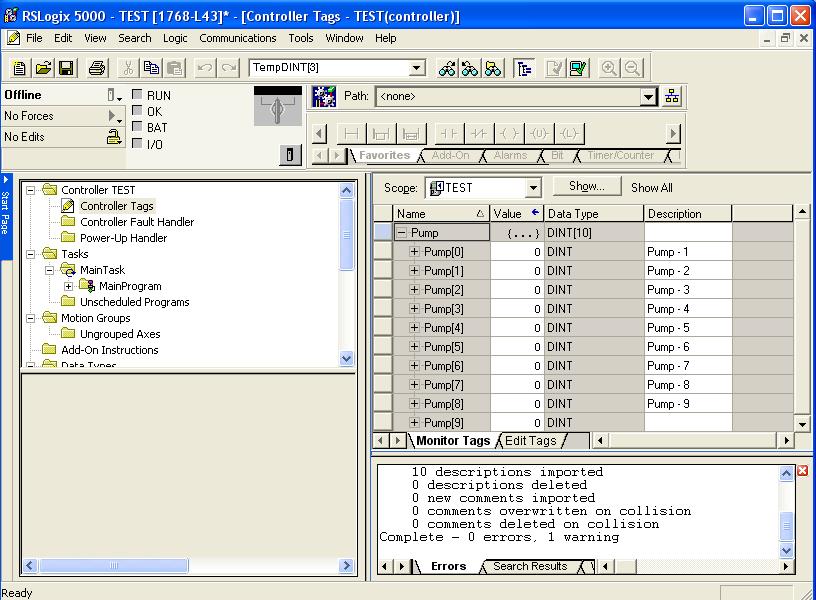Open the File menu
Image resolution: width=816 pixels, height=600 pixels.
point(34,38)
